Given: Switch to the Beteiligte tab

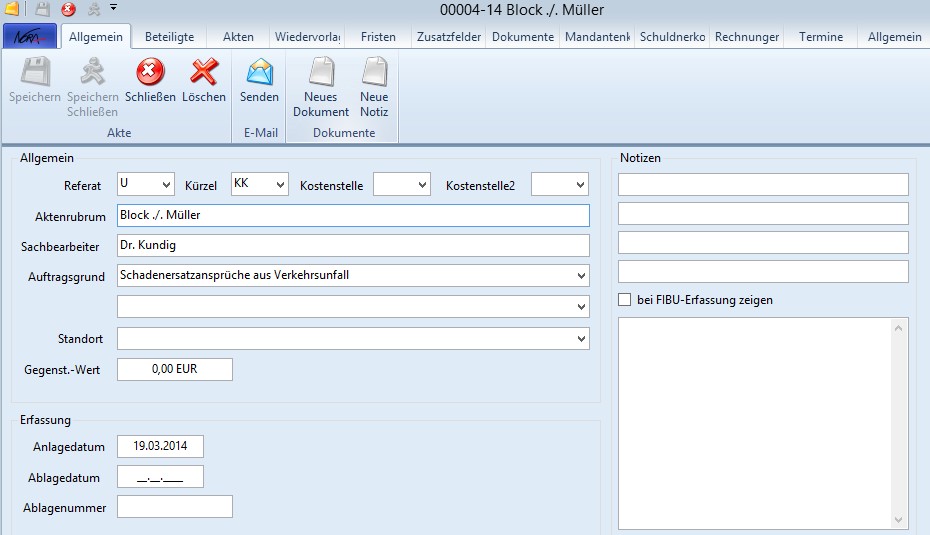Looking at the screenshot, I should 169,37.
